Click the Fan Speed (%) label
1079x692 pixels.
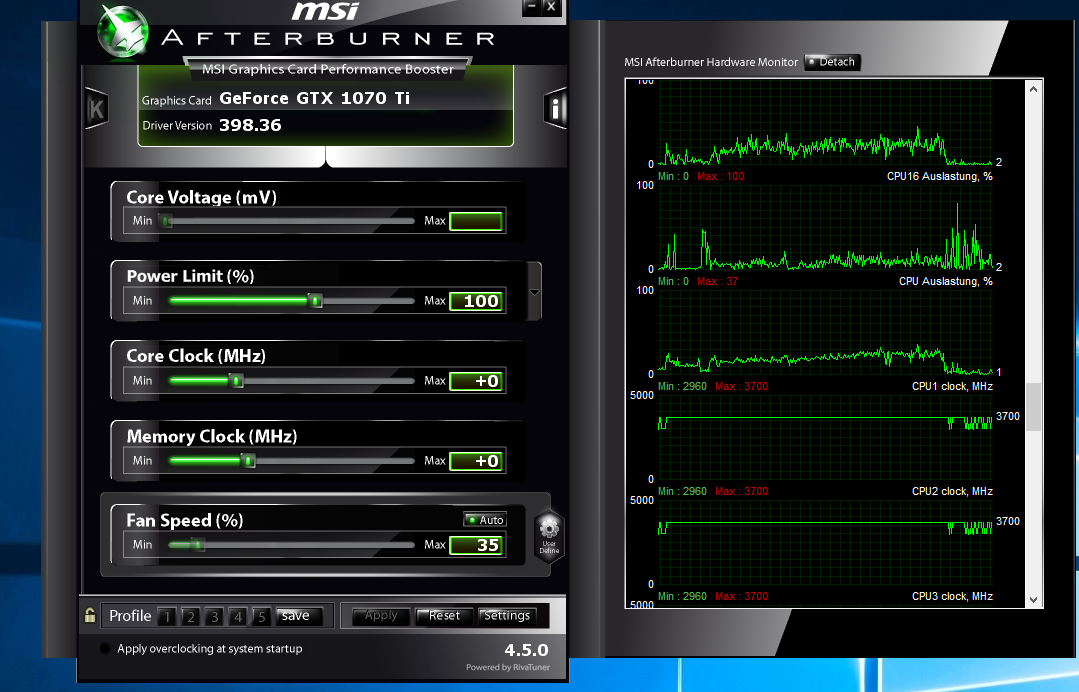(x=185, y=521)
